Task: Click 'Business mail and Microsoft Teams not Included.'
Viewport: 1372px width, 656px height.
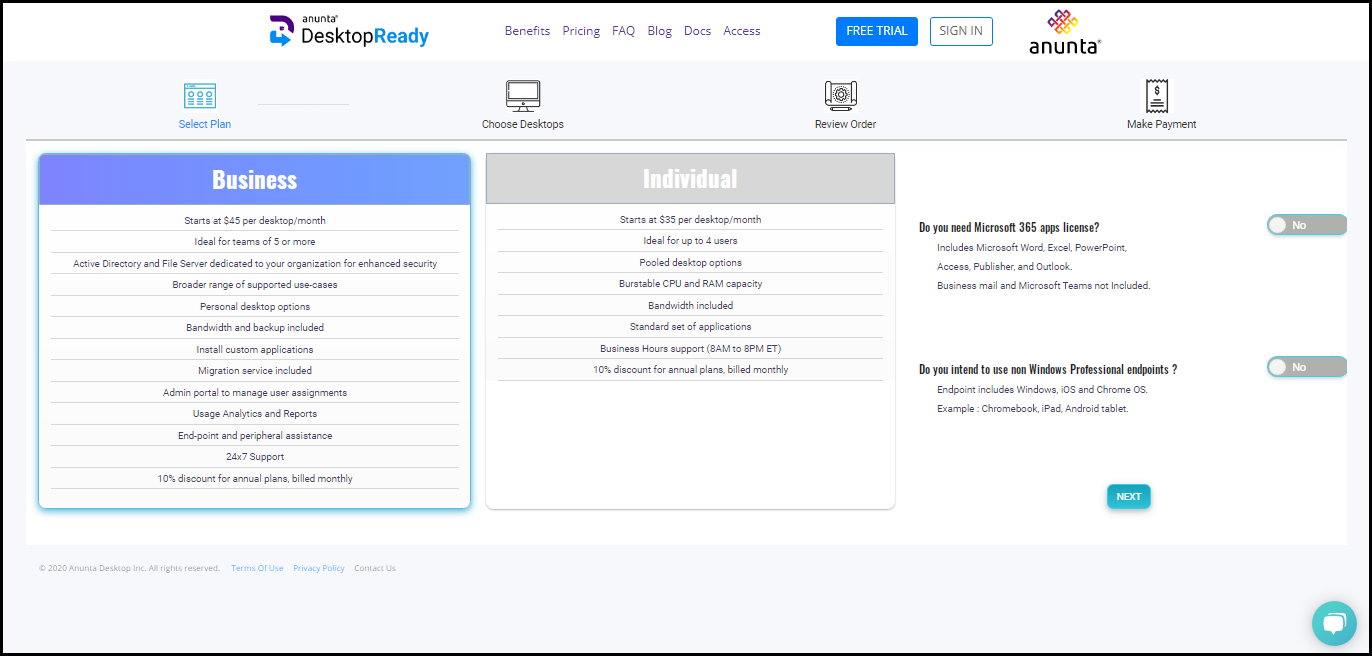Action: point(1044,286)
